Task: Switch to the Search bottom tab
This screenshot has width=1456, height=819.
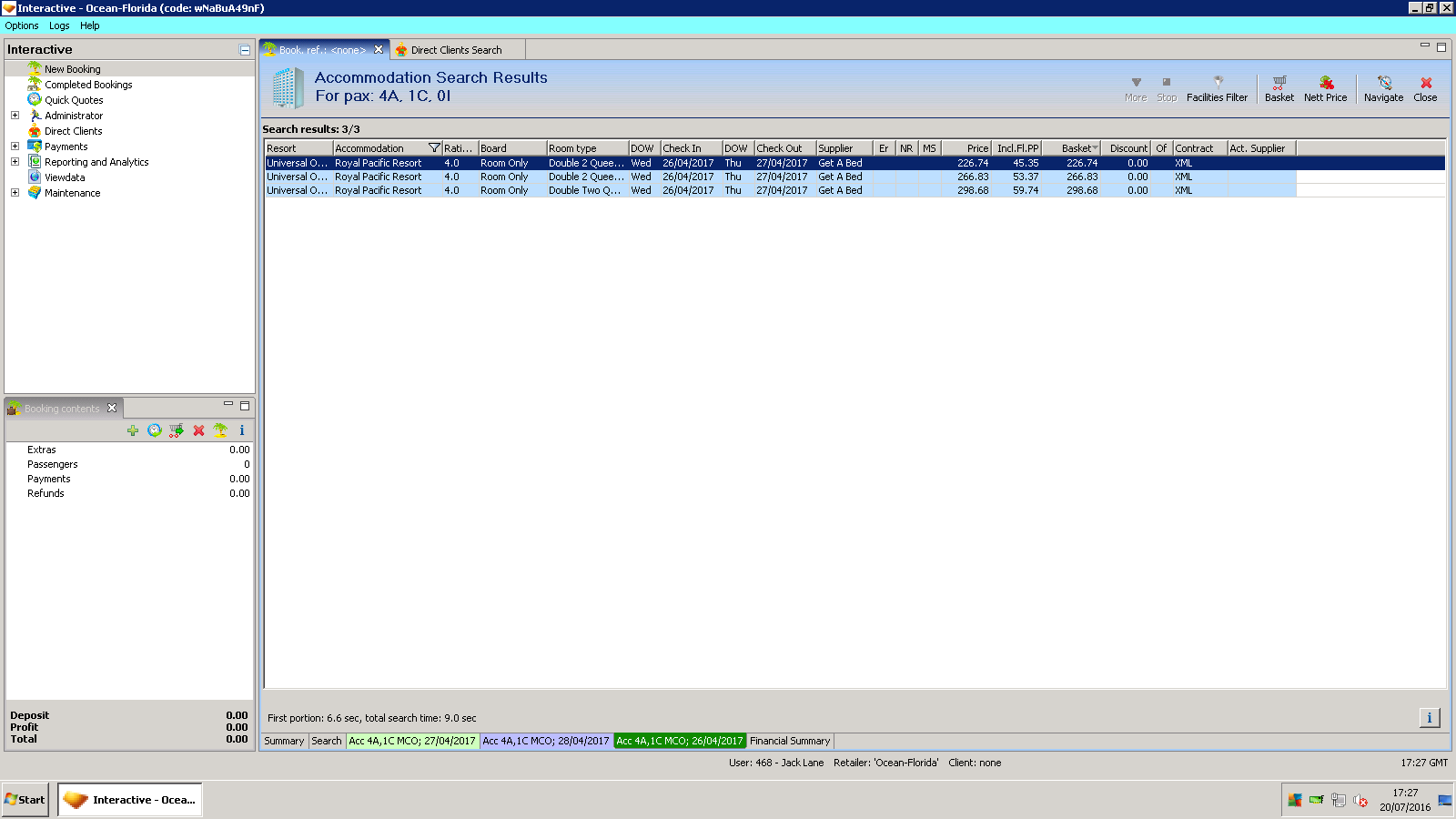Action: [327, 741]
